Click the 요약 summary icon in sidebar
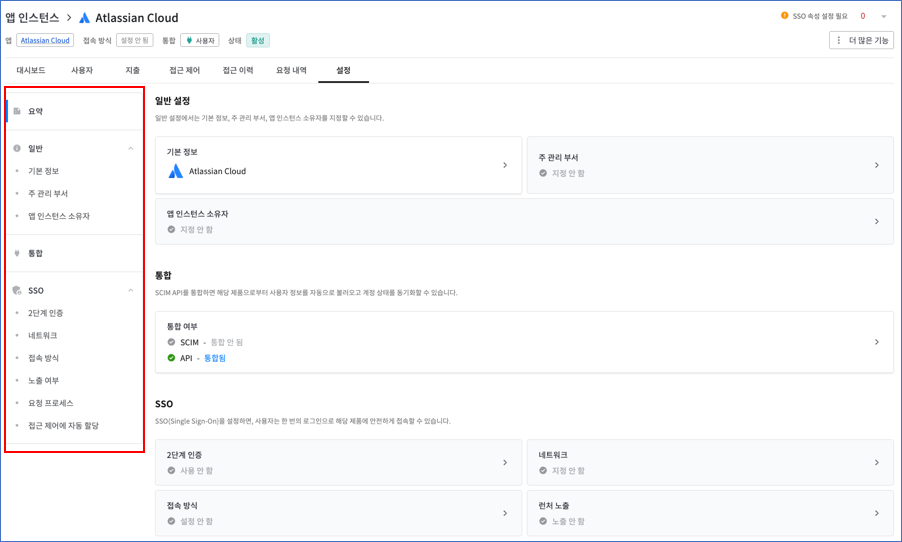 (17, 111)
